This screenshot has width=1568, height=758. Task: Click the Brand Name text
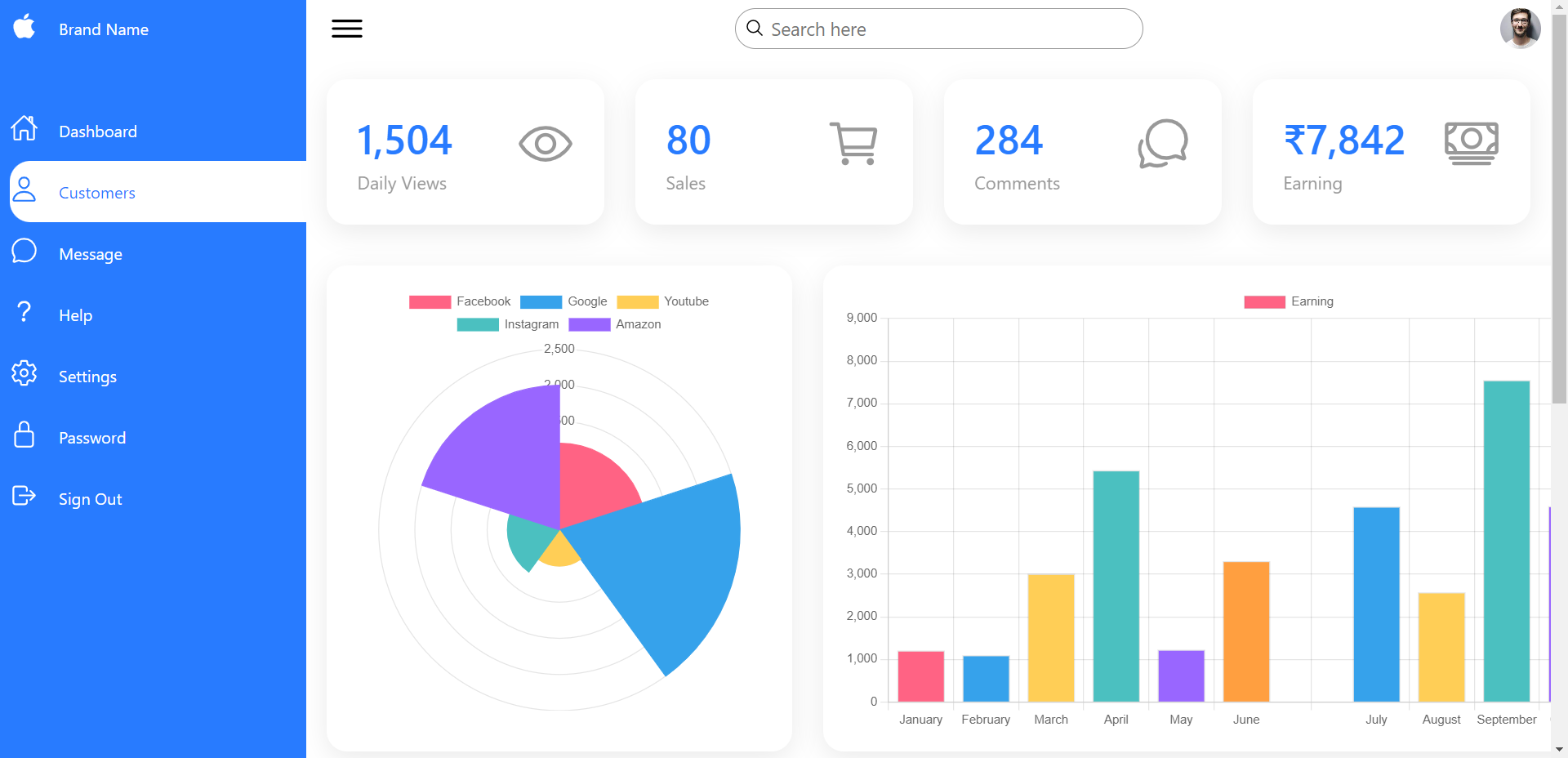point(103,29)
